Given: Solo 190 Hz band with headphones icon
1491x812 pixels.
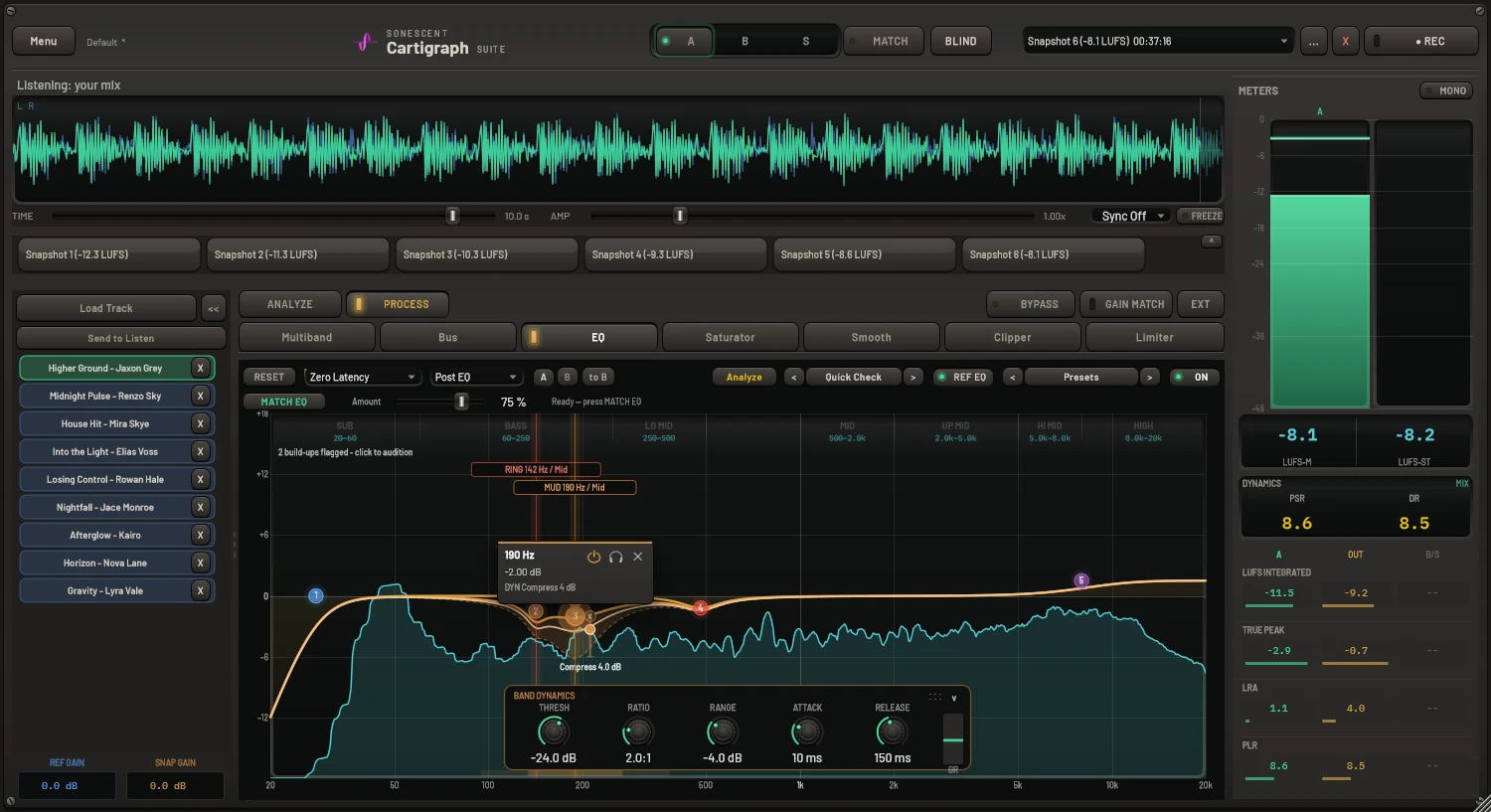Looking at the screenshot, I should tap(616, 557).
